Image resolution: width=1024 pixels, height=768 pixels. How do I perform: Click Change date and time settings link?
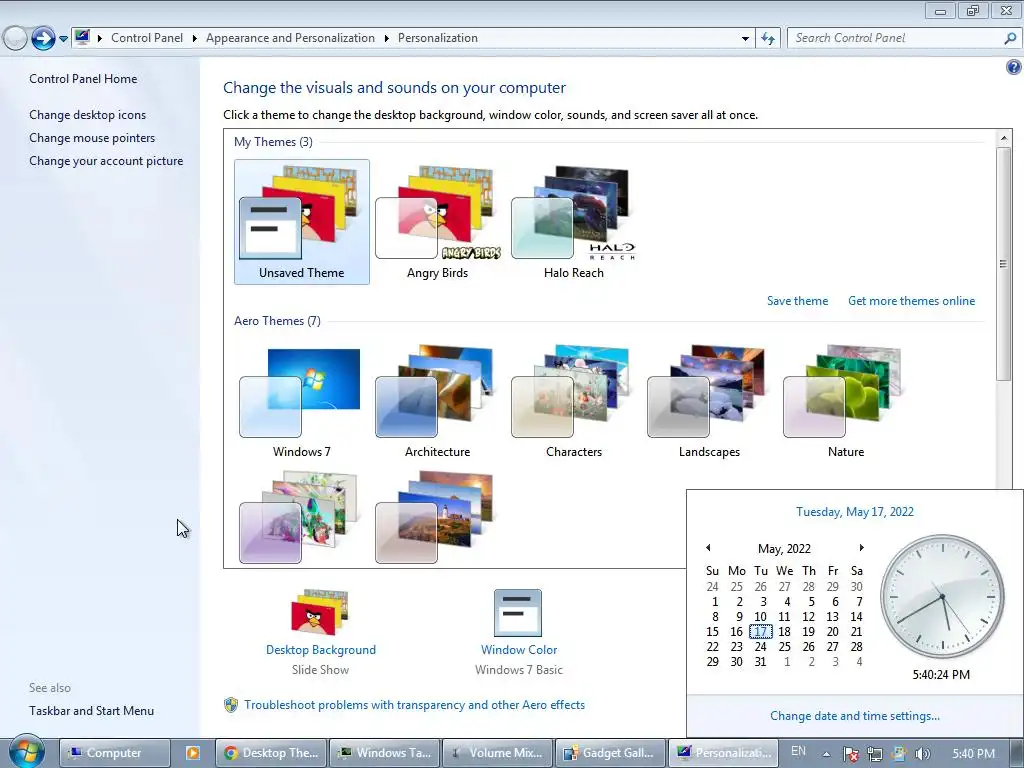[x=855, y=716]
